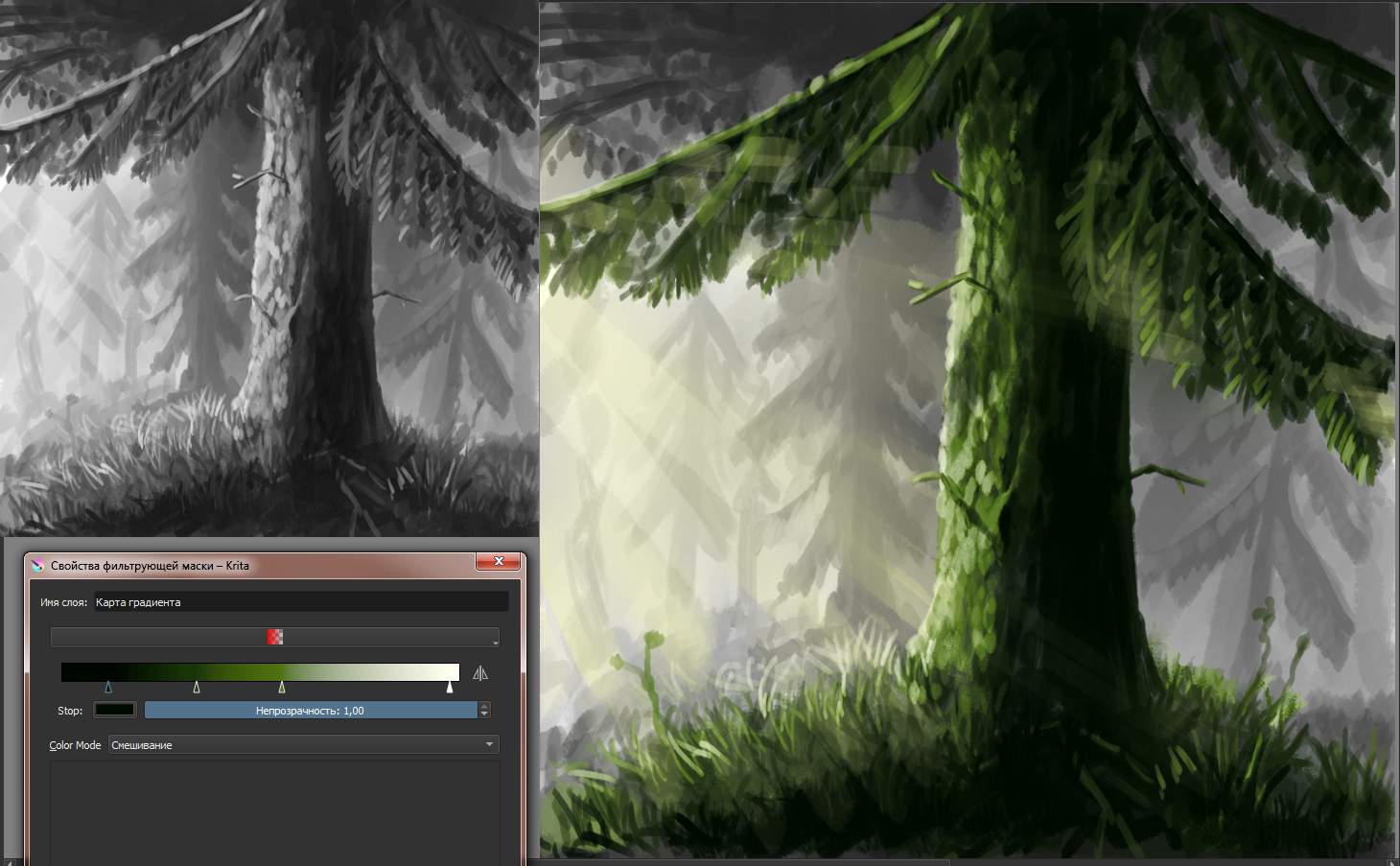This screenshot has width=1400, height=866.
Task: Click the Непрозрачность opacity slider
Action: pyautogui.click(x=310, y=711)
